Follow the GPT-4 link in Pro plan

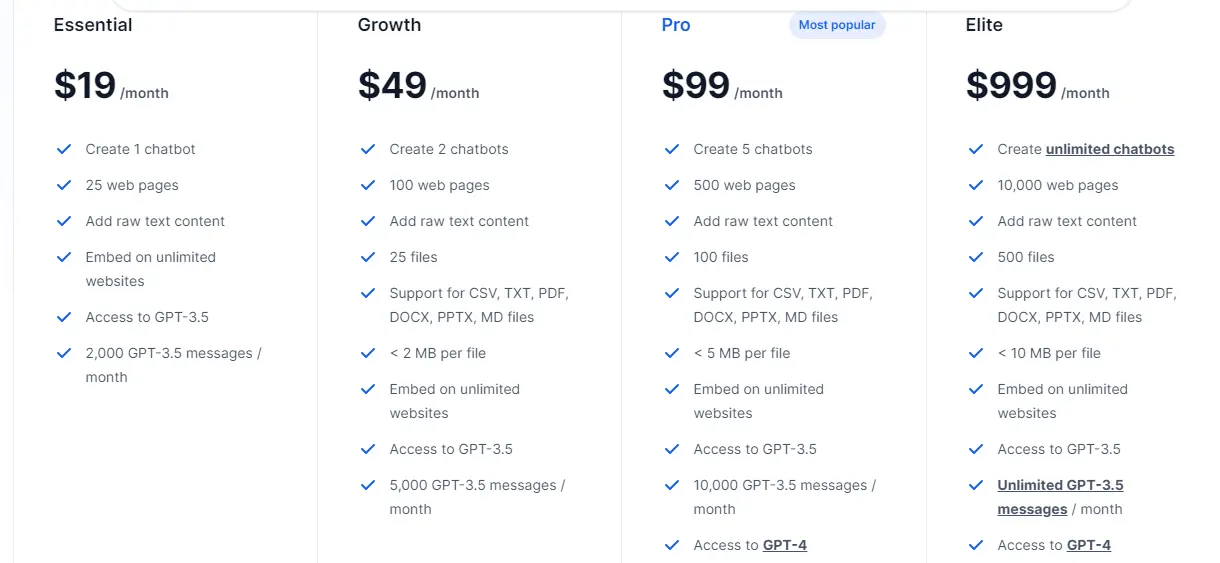pyautogui.click(x=785, y=545)
